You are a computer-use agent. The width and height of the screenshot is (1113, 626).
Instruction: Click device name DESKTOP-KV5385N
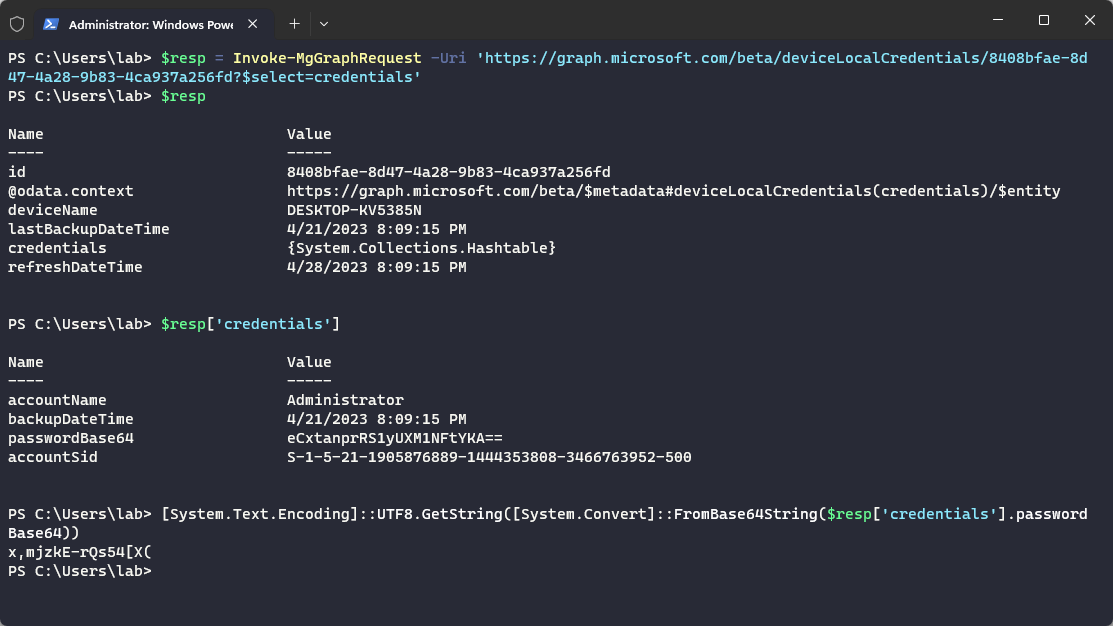click(x=354, y=210)
